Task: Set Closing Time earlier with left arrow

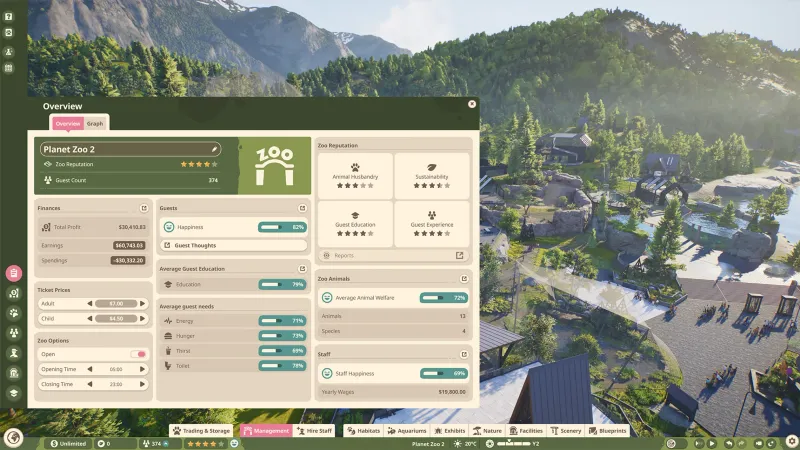Action: coord(90,384)
